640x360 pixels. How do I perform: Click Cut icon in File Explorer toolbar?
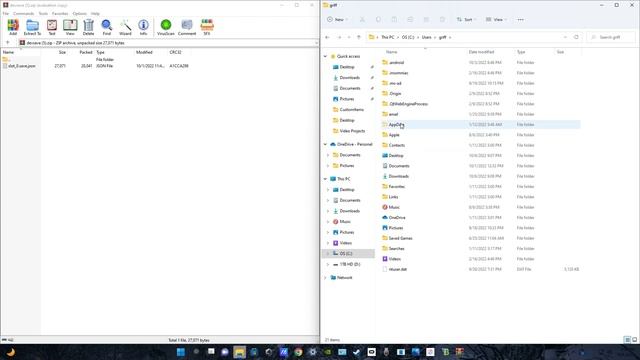pos(362,20)
